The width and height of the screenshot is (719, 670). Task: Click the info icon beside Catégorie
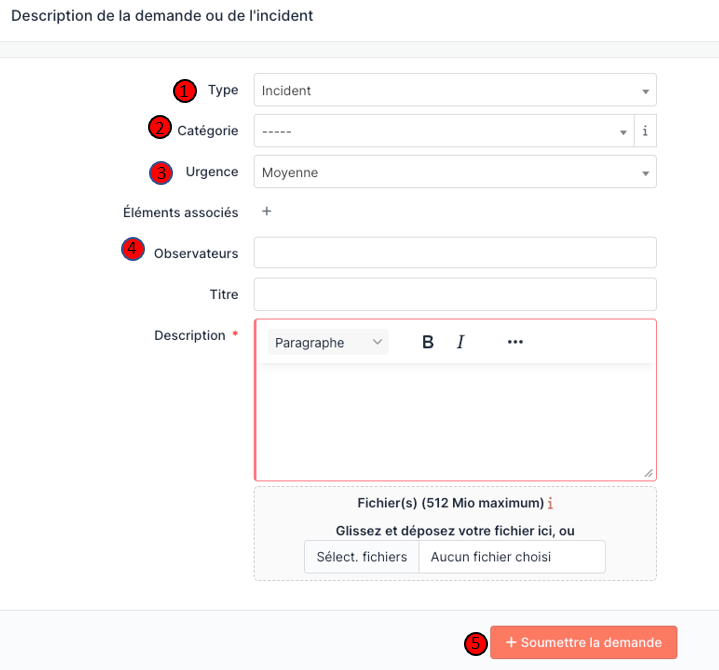[645, 131]
